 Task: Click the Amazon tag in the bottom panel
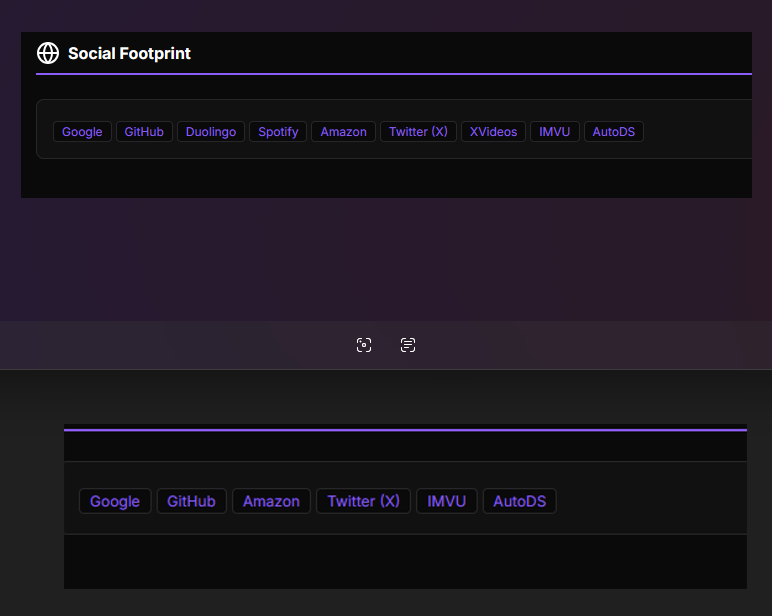coord(271,501)
